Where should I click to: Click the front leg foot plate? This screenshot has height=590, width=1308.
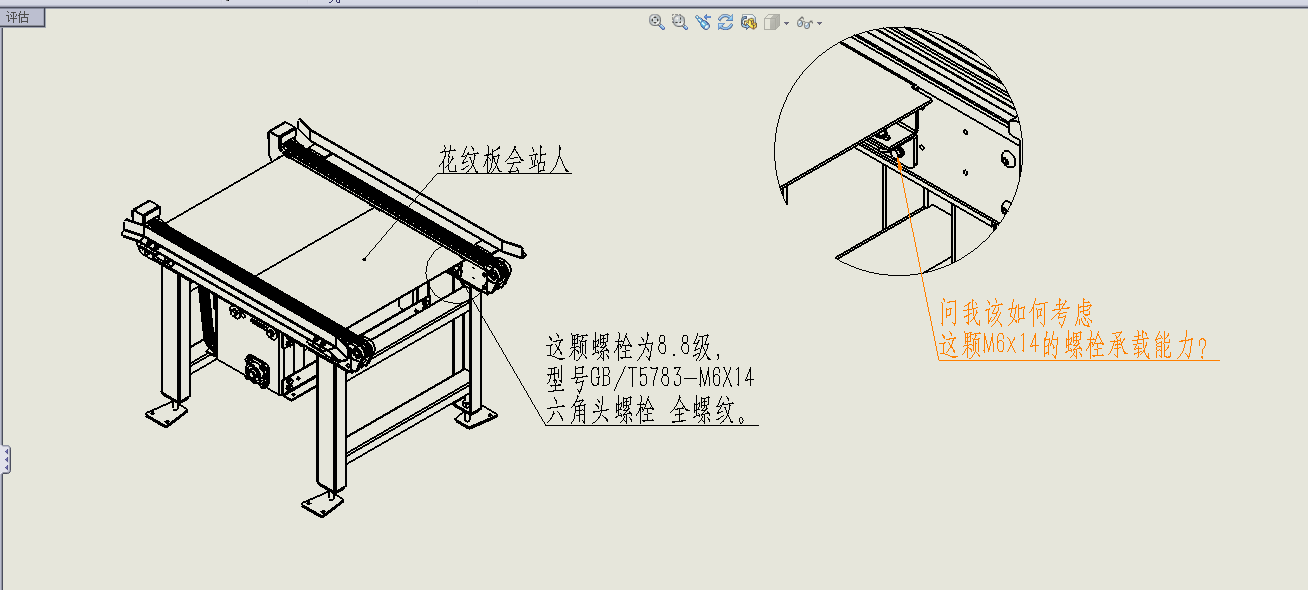coord(321,500)
